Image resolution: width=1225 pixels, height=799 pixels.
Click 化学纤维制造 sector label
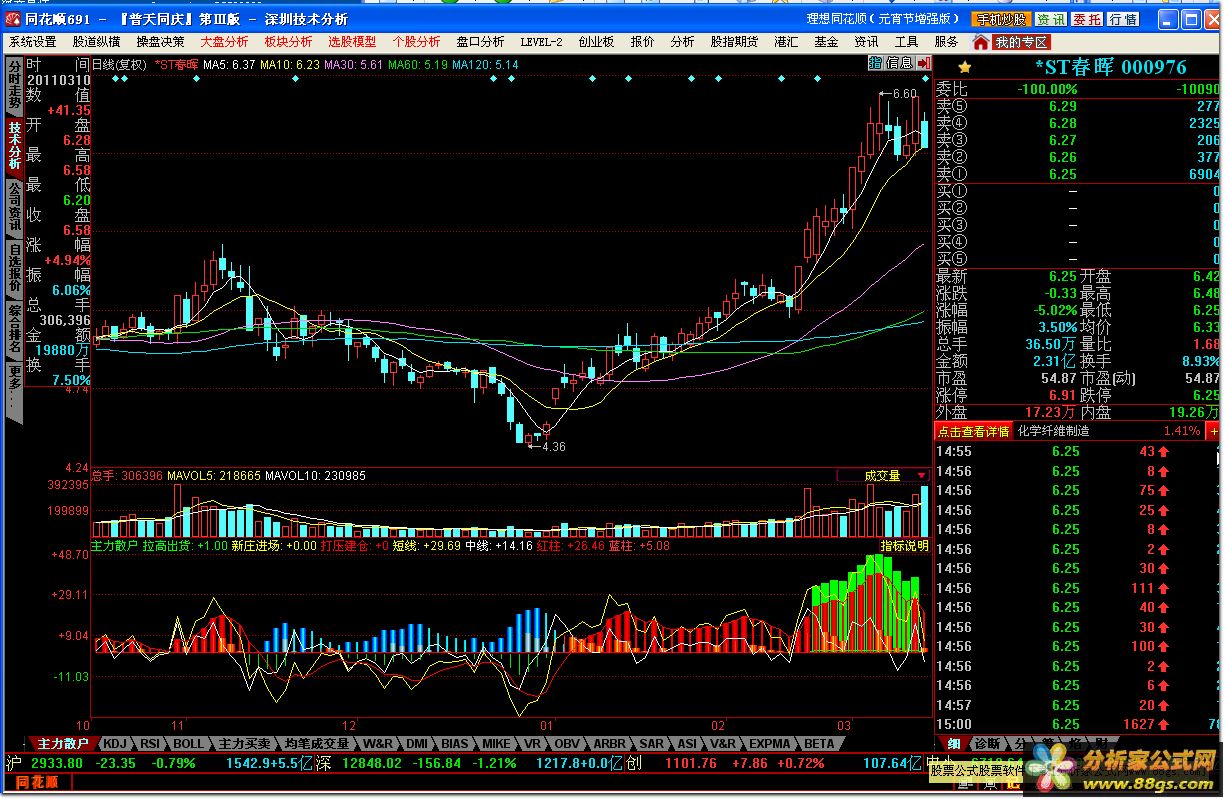[x=1053, y=431]
